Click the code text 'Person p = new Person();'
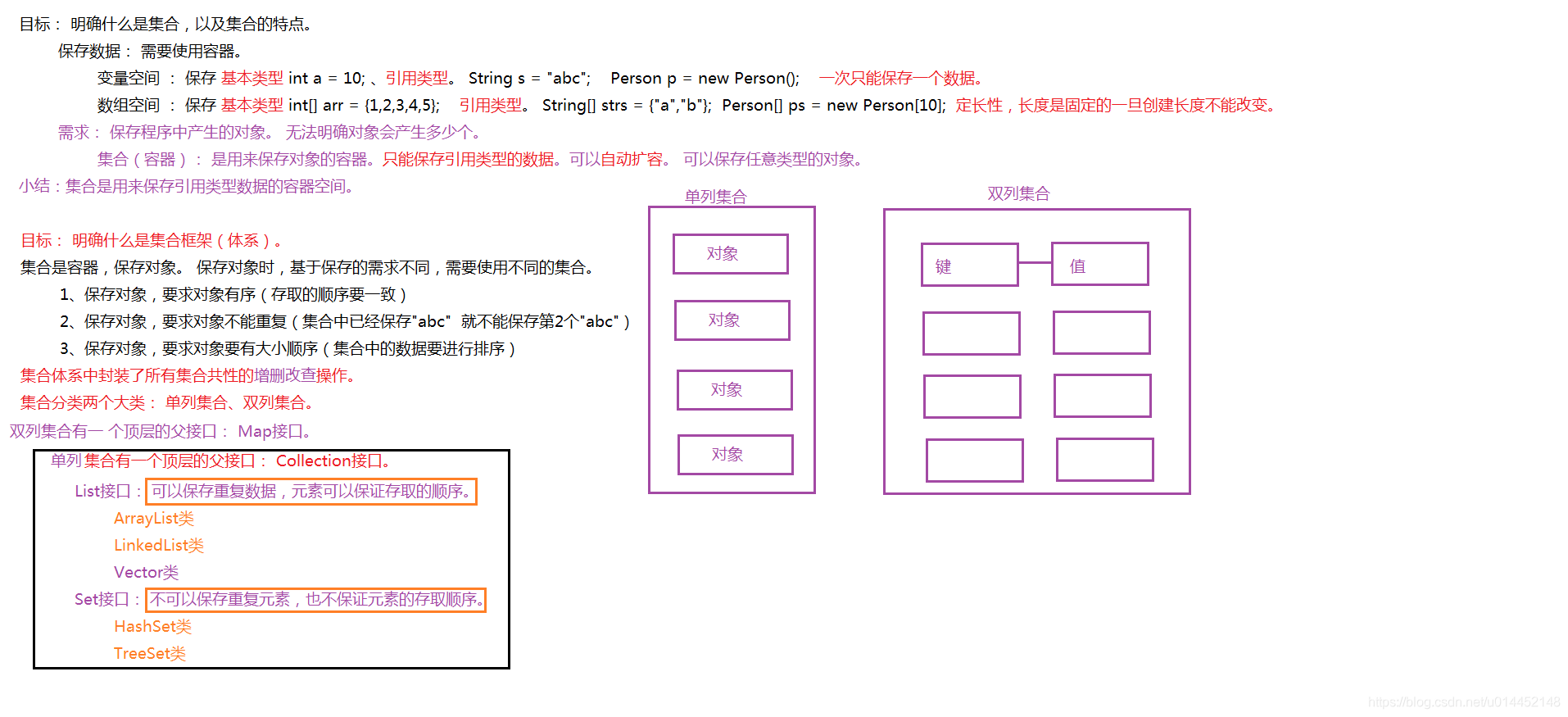 (705, 79)
